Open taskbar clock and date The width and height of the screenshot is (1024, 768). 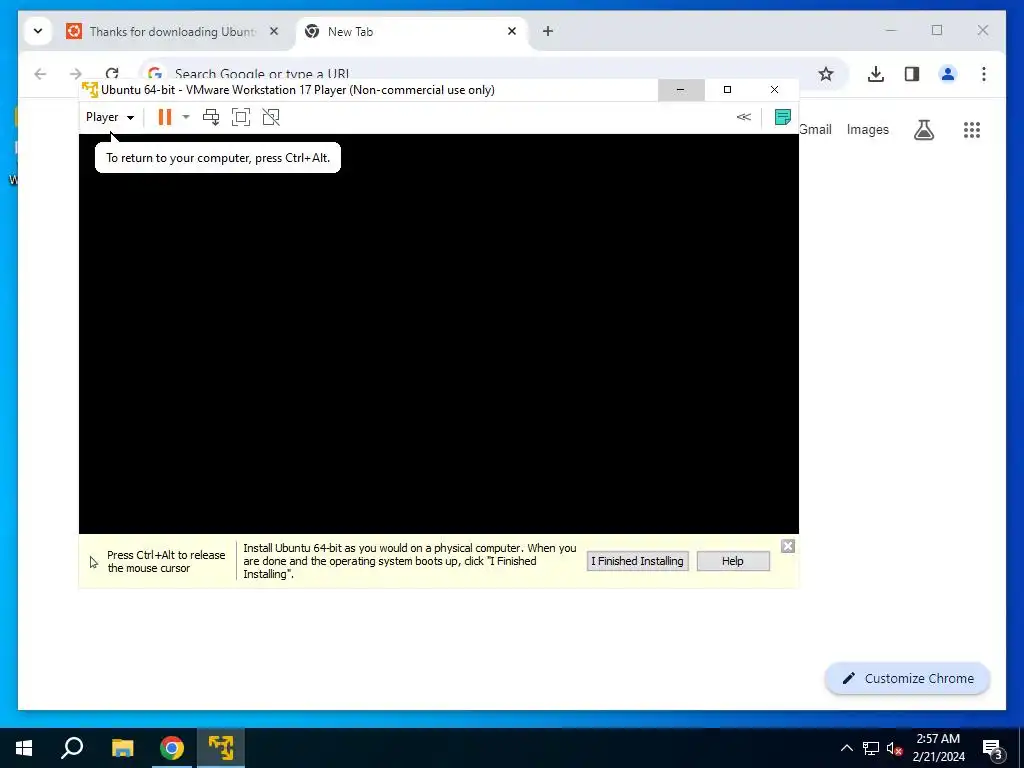point(938,748)
